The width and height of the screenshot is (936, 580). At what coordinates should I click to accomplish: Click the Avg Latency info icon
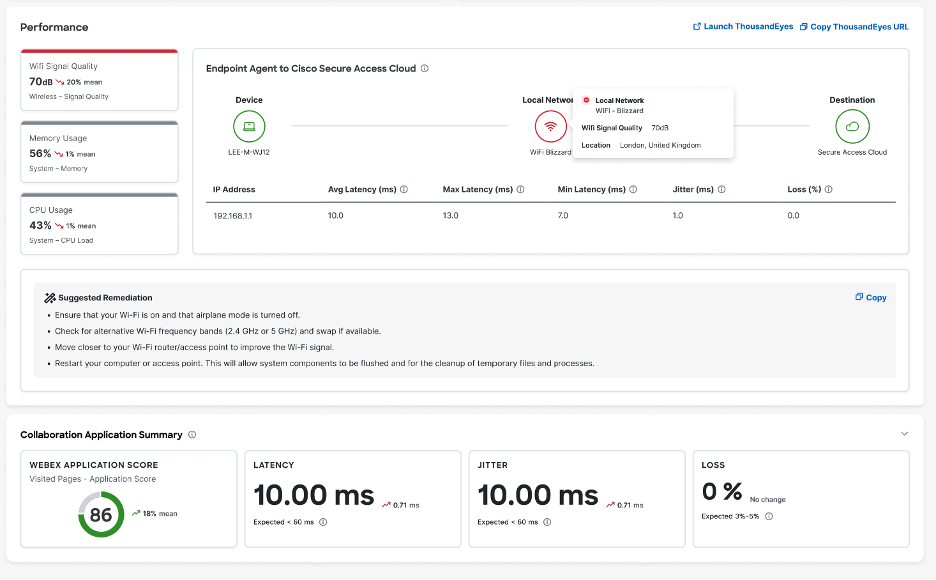[x=404, y=189]
